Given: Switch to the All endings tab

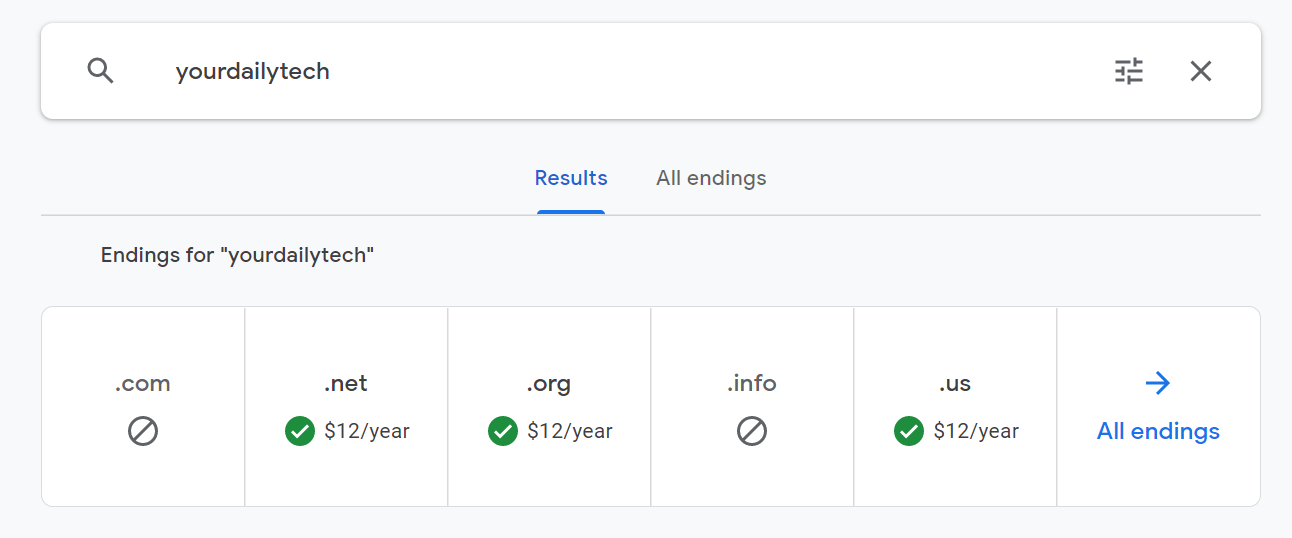Looking at the screenshot, I should tap(711, 179).
